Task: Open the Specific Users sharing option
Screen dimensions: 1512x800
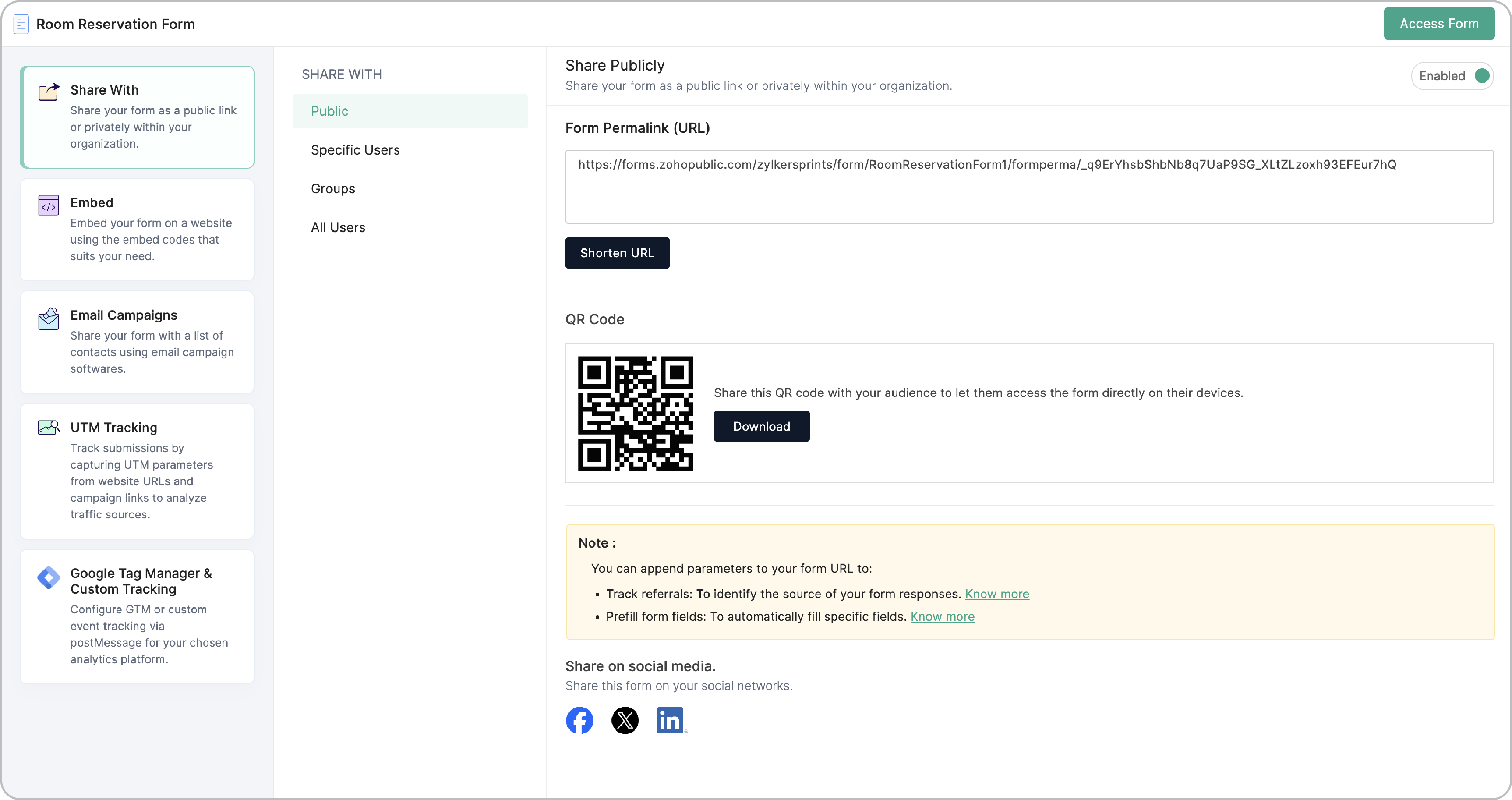Action: [x=355, y=150]
